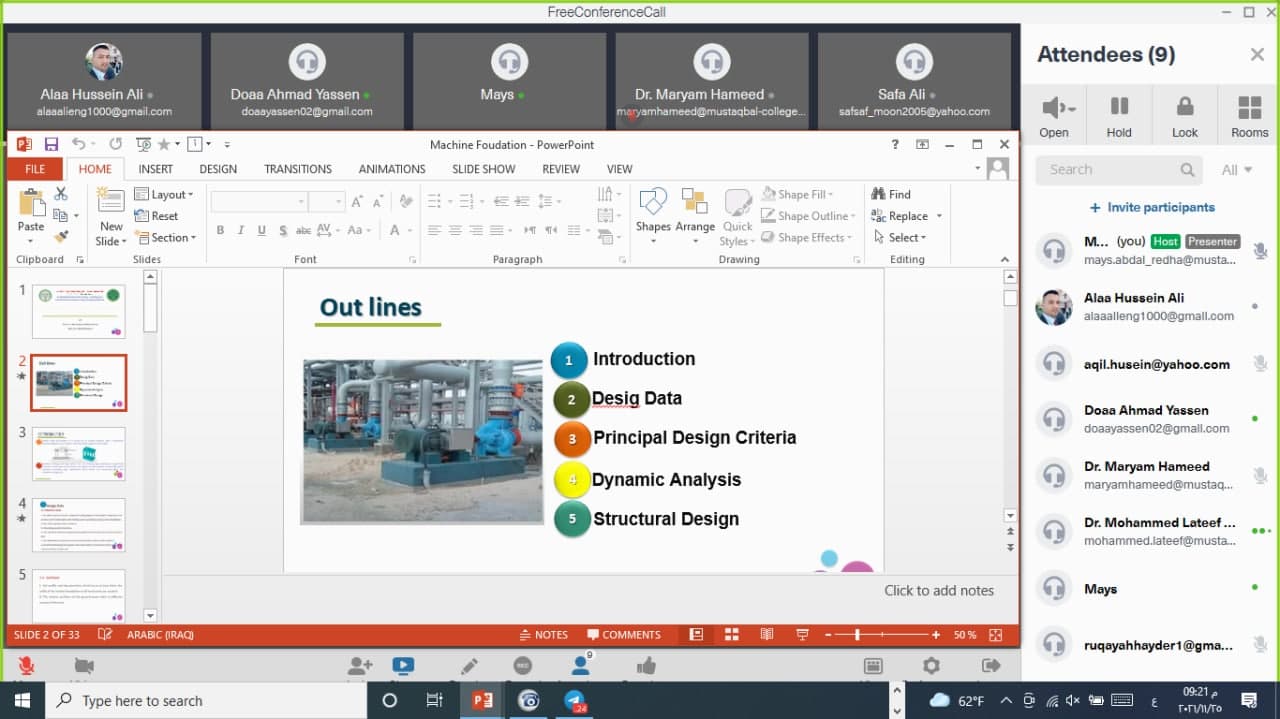Screen dimensions: 1280x719
Task: Click the zoom slider in PowerPoint status bar
Action: tap(857, 635)
